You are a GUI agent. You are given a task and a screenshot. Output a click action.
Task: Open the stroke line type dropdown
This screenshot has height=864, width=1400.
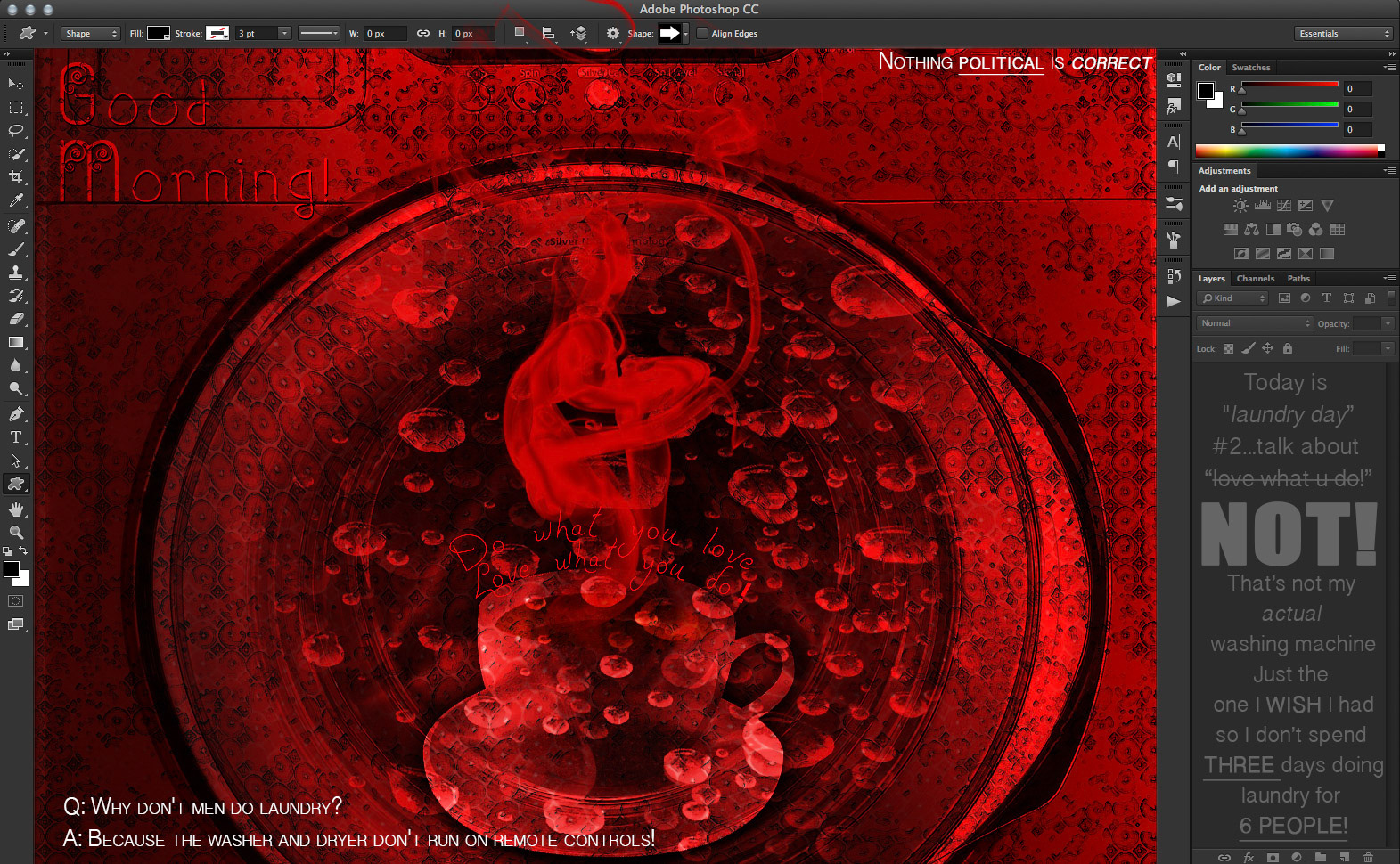(319, 34)
